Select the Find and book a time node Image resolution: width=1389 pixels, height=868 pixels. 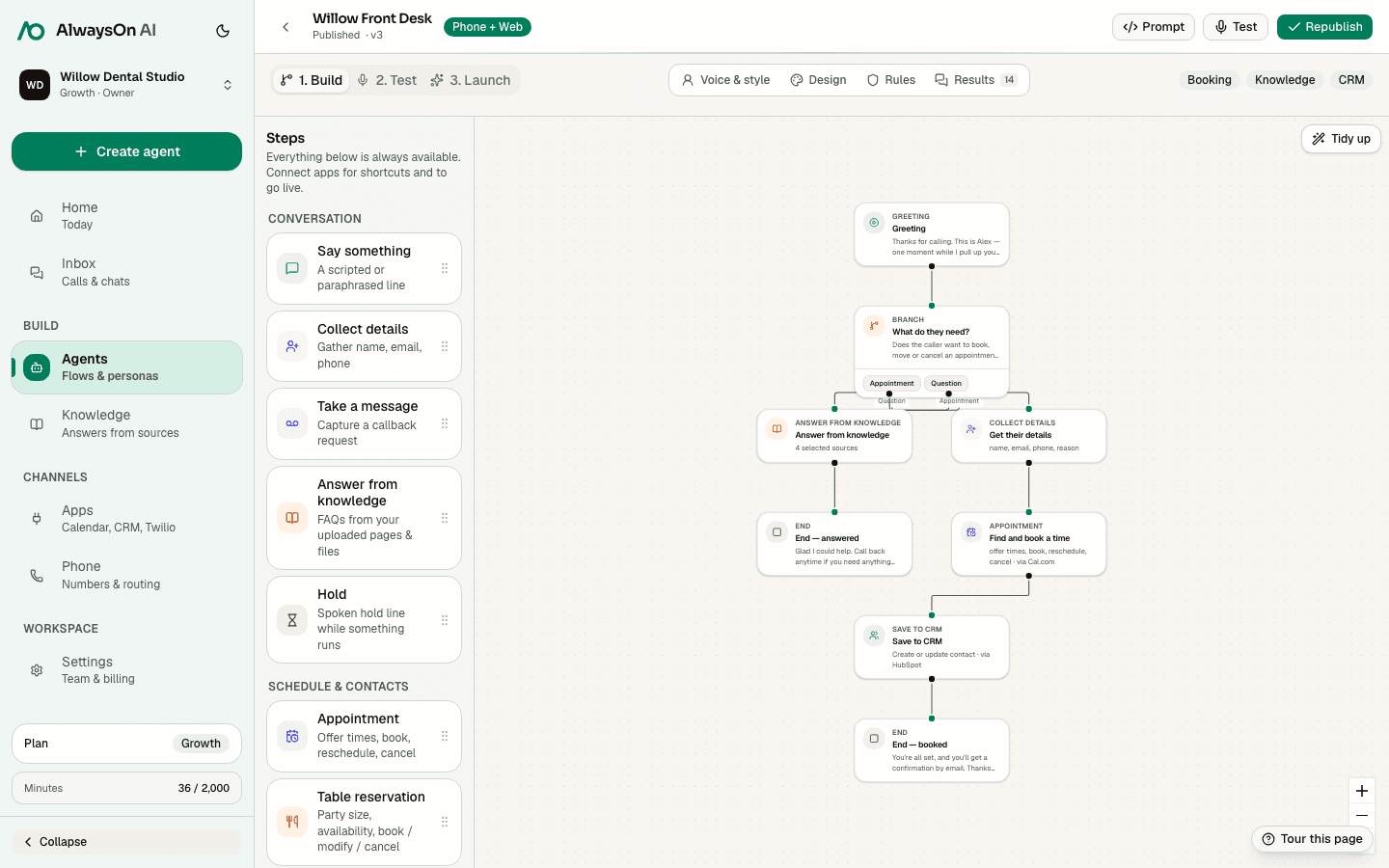click(x=1029, y=544)
